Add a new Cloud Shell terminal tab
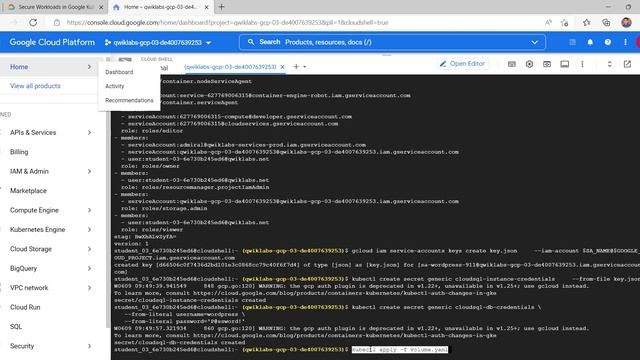 point(296,67)
